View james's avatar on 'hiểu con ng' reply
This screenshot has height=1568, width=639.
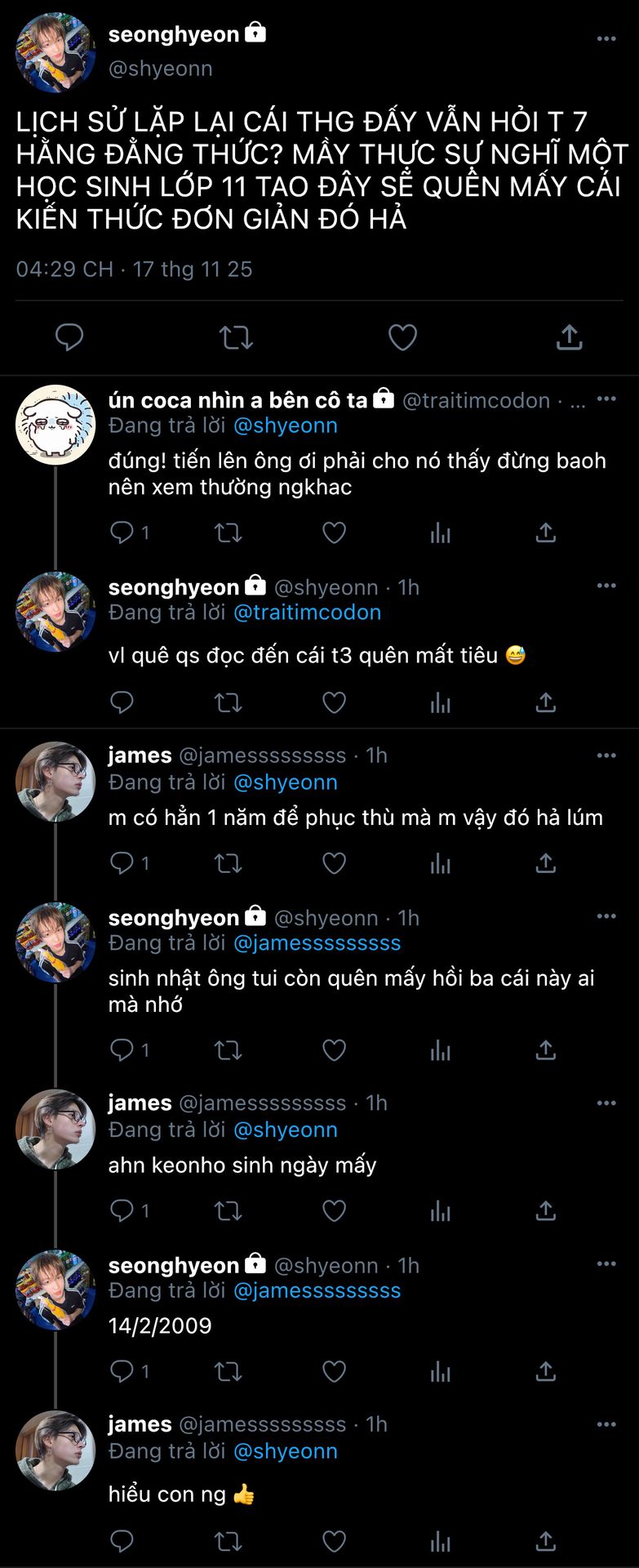[55, 1450]
